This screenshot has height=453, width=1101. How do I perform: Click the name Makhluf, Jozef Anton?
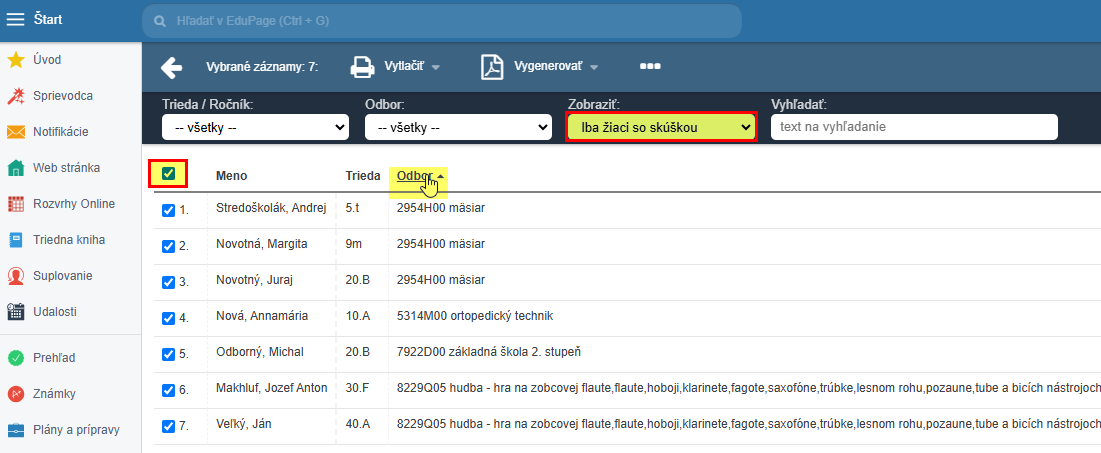(272, 388)
